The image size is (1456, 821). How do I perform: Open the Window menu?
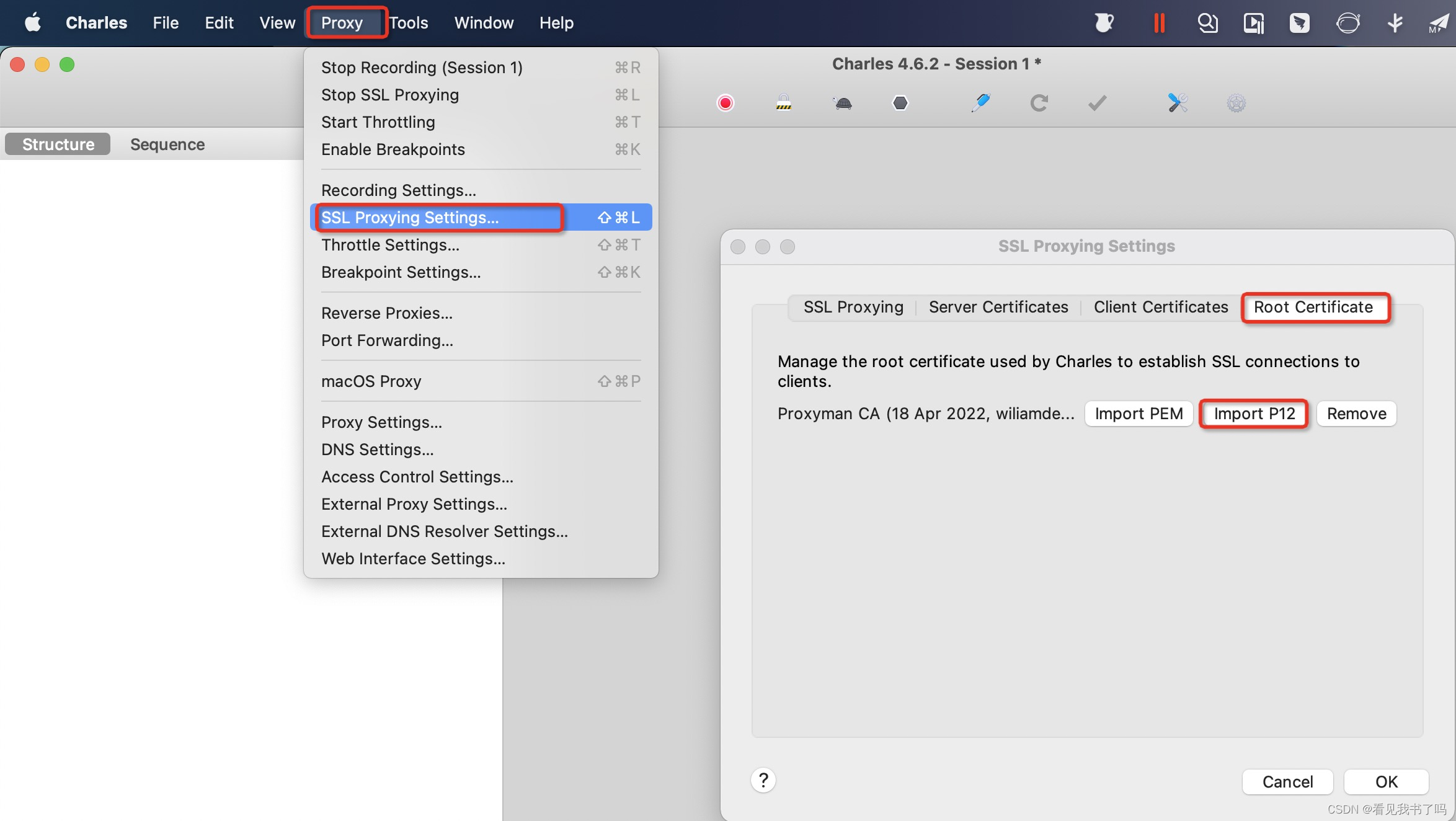pyautogui.click(x=484, y=23)
